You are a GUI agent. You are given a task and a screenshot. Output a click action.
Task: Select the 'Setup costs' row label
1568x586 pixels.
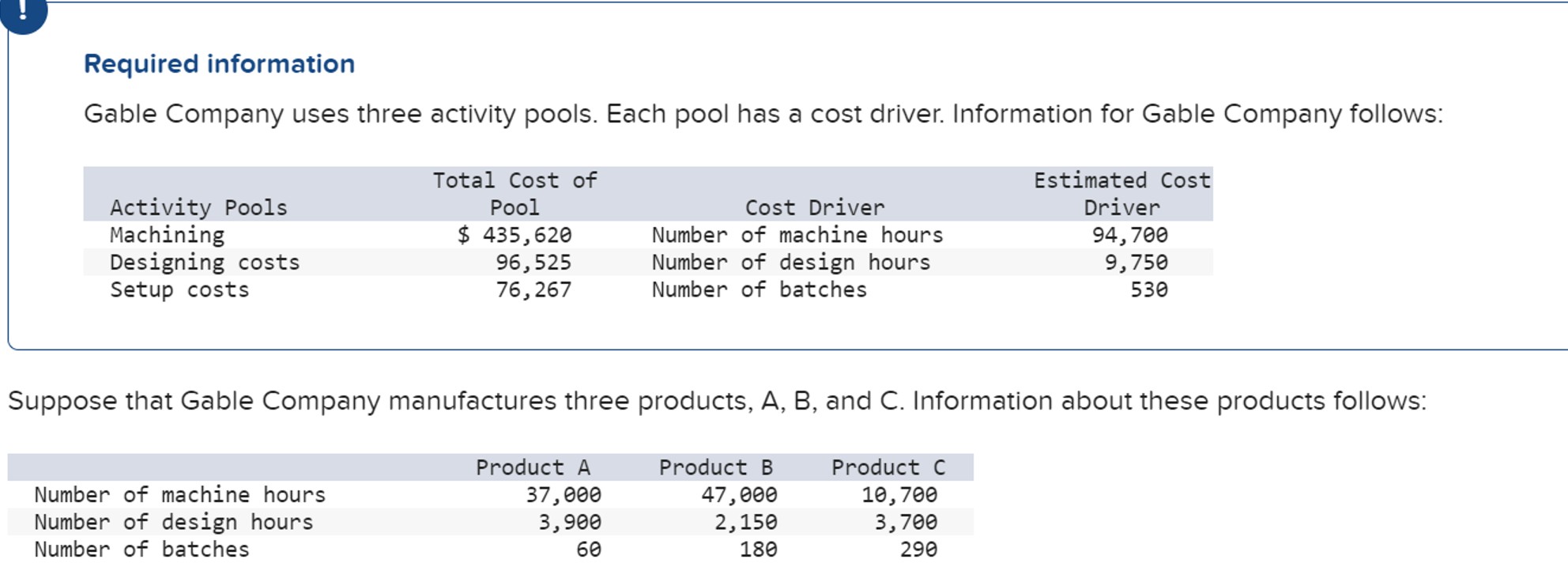click(x=179, y=289)
